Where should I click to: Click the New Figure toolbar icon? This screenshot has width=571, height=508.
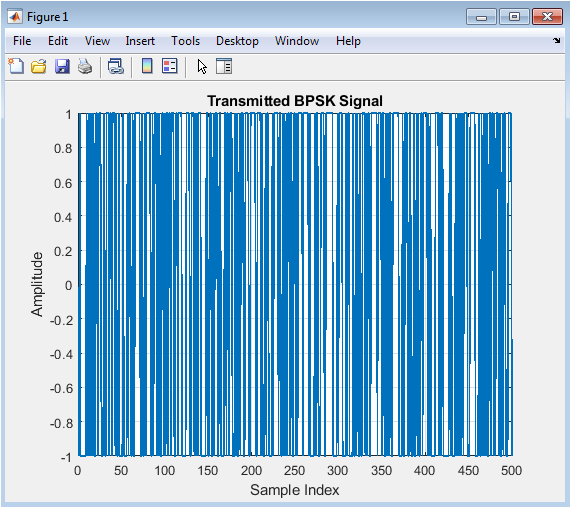click(16, 67)
